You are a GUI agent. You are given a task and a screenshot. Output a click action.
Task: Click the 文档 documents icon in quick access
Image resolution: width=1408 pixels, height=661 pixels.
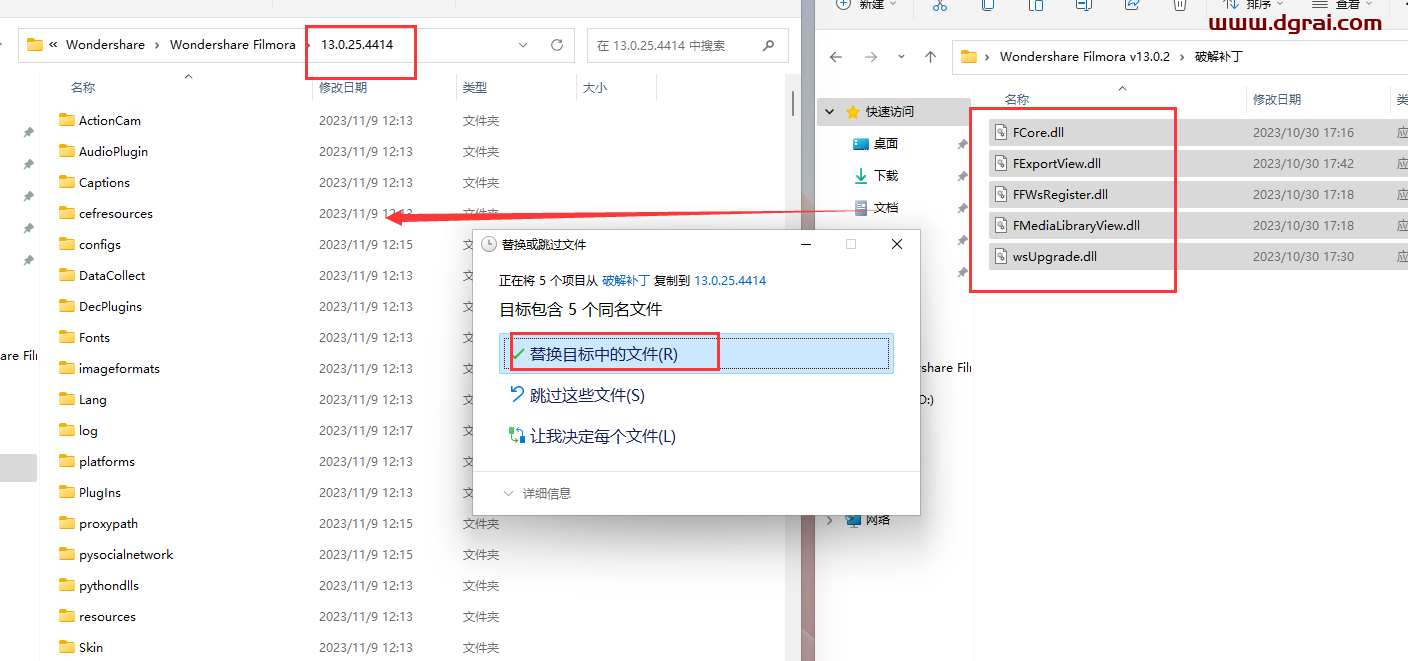pyautogui.click(x=861, y=207)
